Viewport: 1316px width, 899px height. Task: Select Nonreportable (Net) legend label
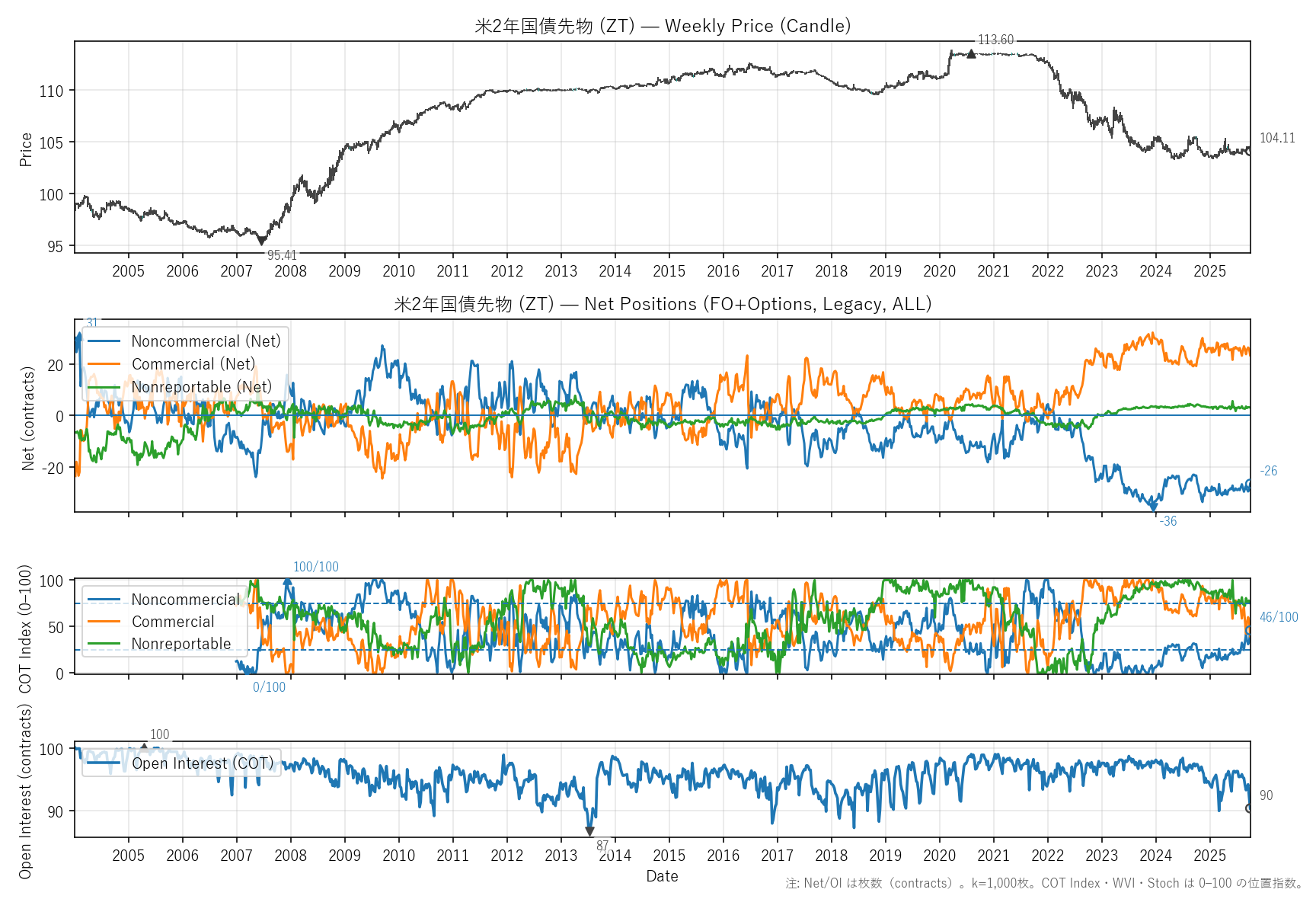(x=201, y=387)
